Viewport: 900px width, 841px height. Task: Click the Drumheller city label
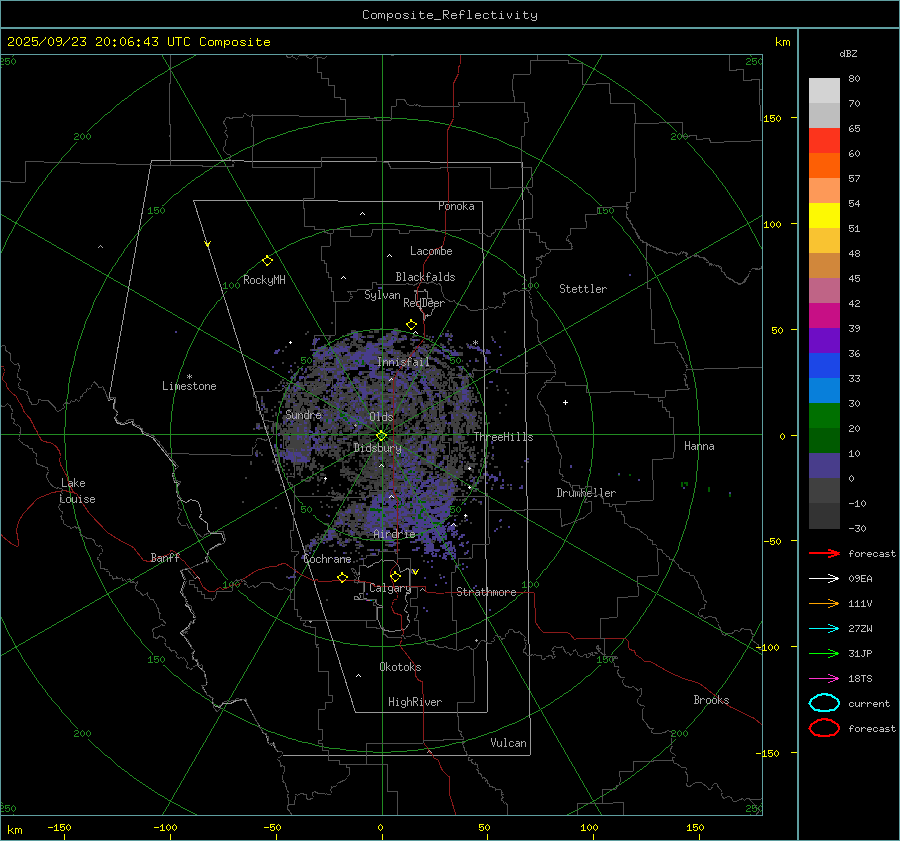pos(586,493)
